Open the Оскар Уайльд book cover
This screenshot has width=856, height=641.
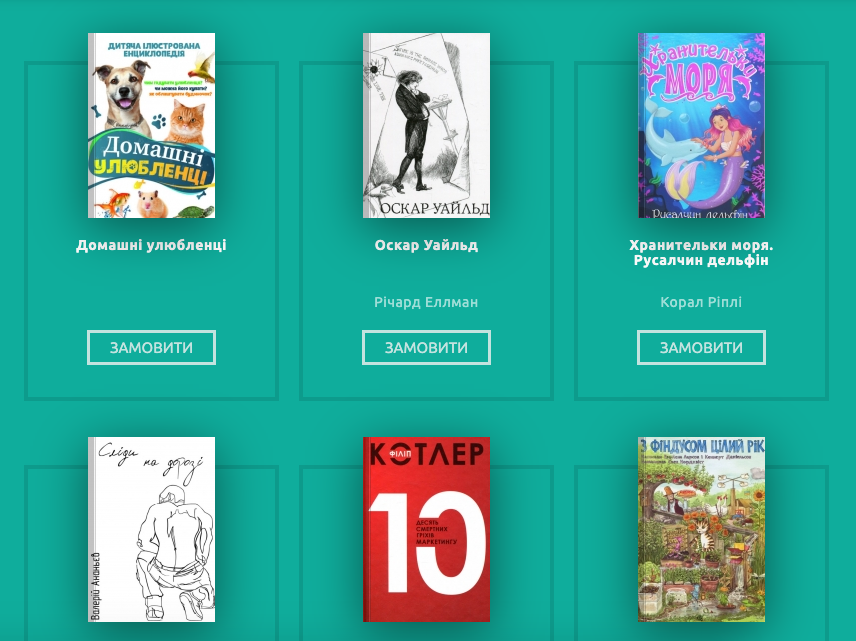click(x=426, y=126)
